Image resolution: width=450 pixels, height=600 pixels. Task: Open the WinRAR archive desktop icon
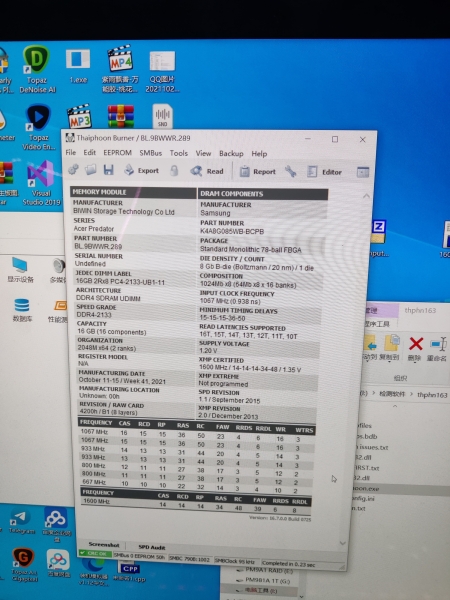[121, 116]
